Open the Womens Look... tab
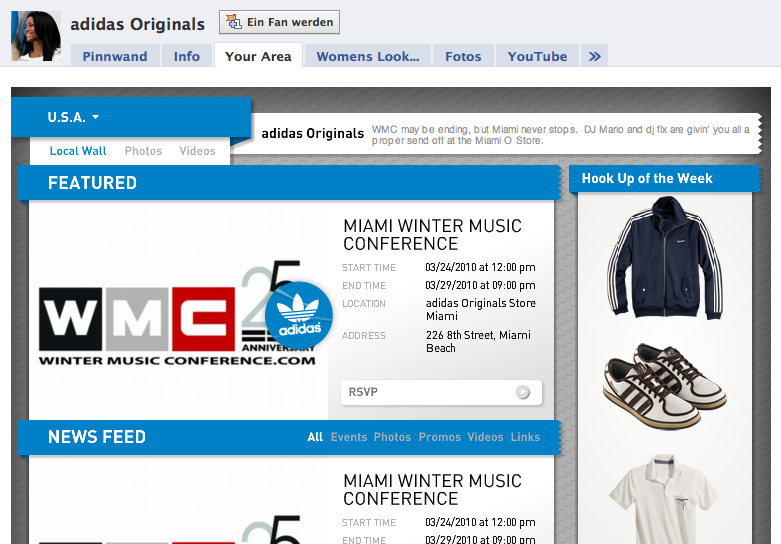The image size is (781, 544). pyautogui.click(x=368, y=56)
